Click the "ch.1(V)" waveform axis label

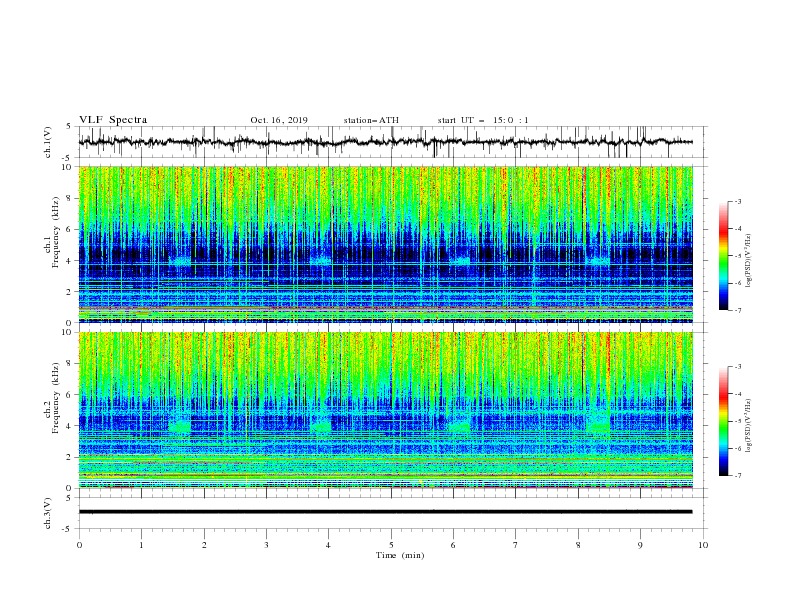(x=48, y=142)
